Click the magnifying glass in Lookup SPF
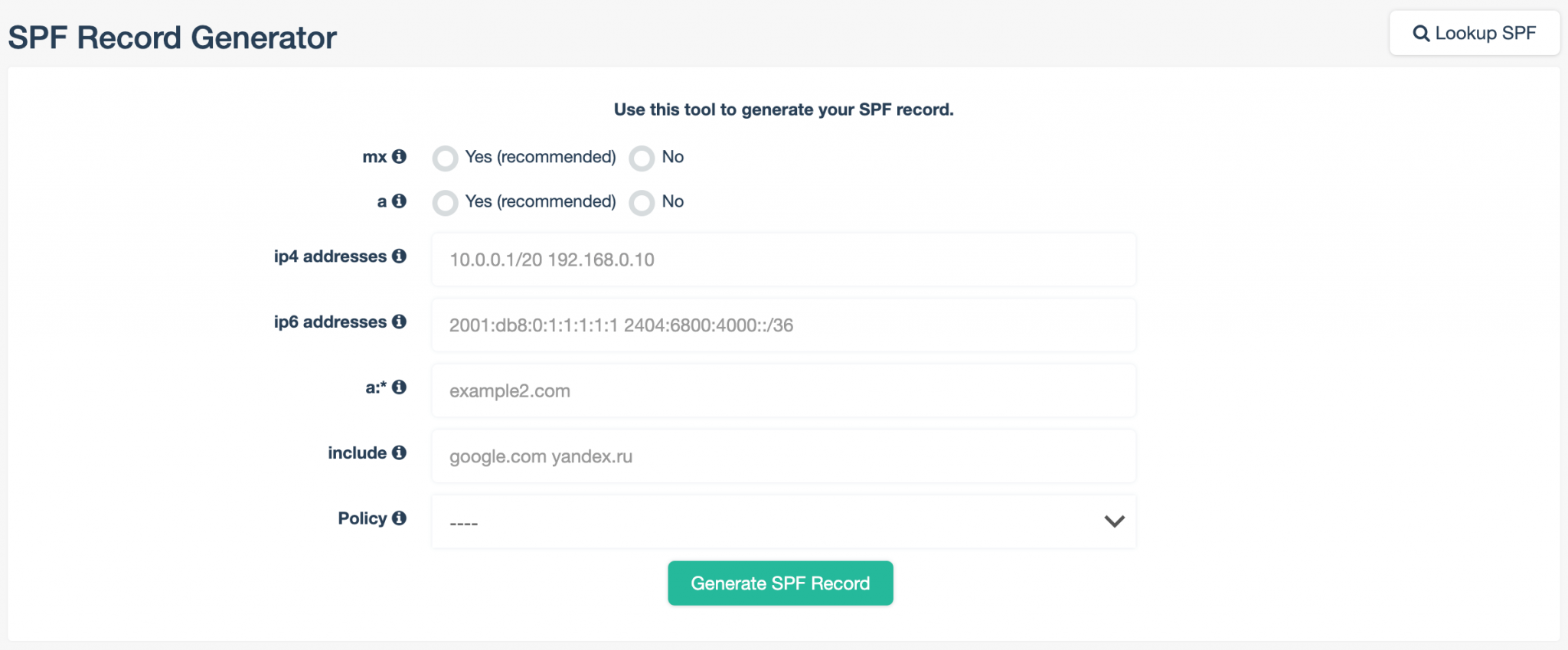 click(1423, 33)
